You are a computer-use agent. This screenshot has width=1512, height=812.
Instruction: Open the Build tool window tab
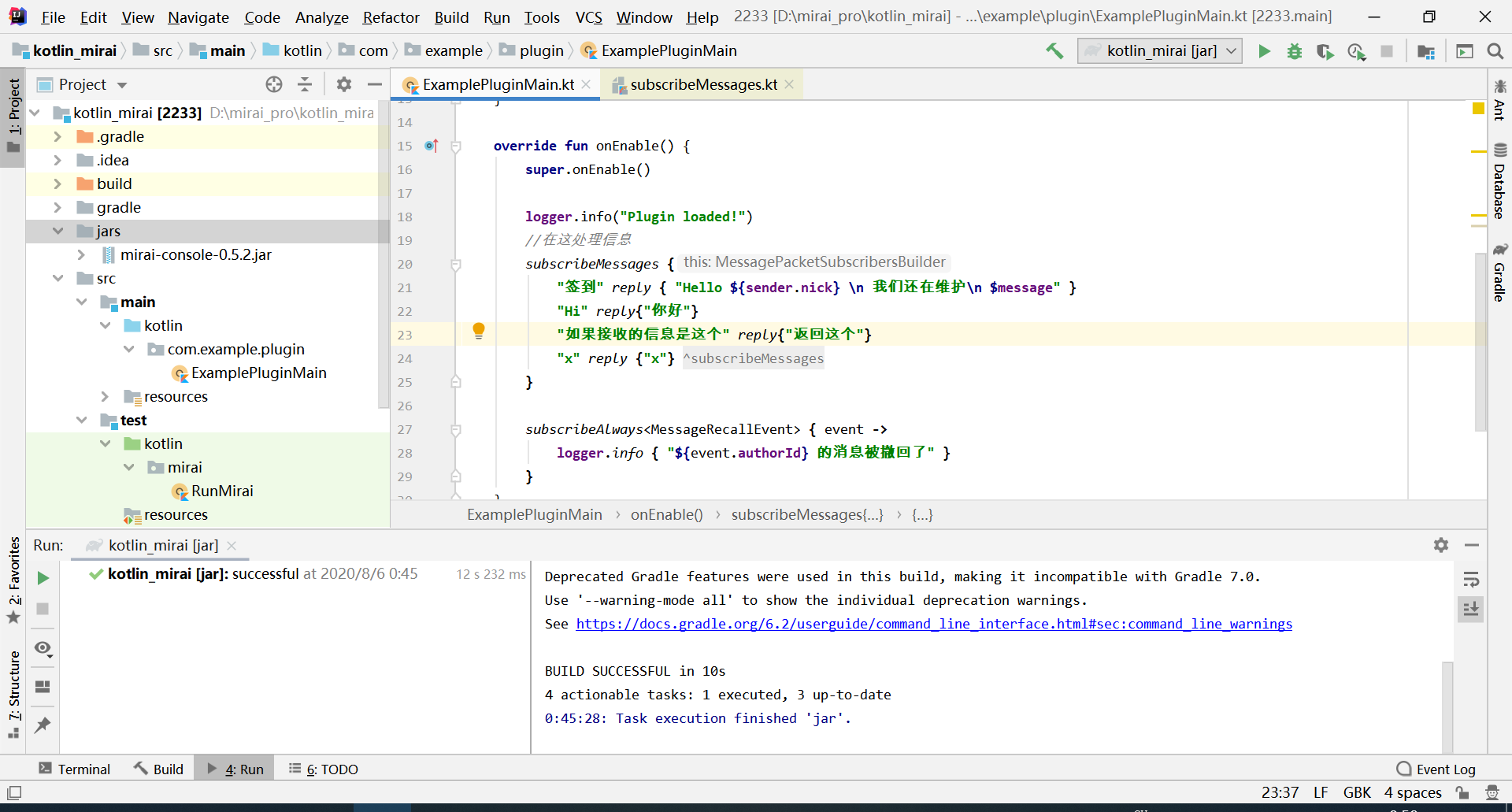[158, 769]
